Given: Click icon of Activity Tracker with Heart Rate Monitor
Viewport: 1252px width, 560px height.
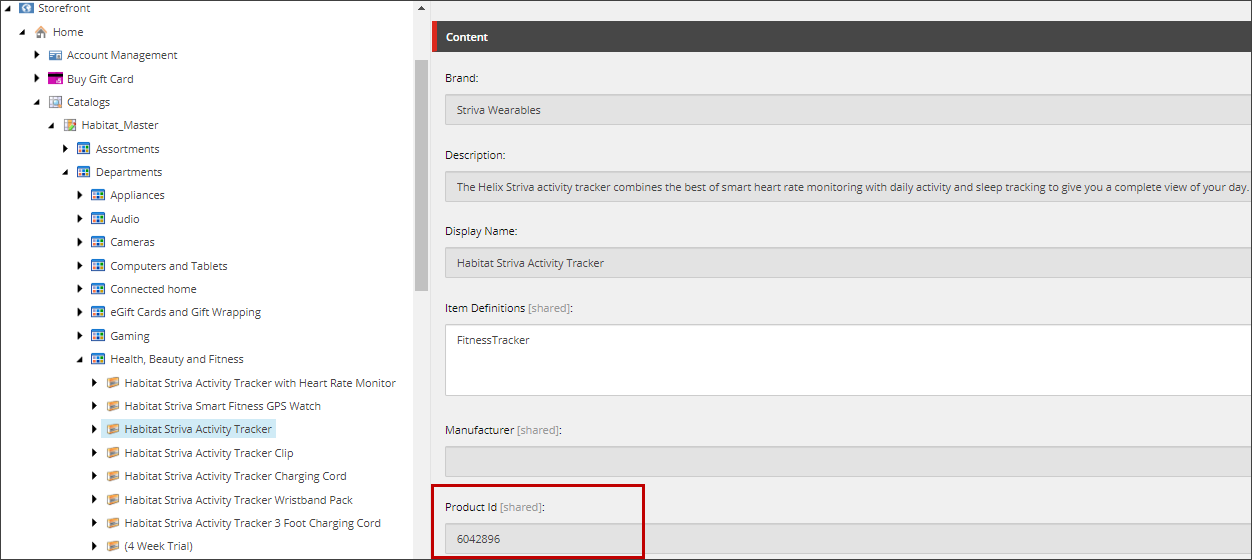Looking at the screenshot, I should click(113, 383).
